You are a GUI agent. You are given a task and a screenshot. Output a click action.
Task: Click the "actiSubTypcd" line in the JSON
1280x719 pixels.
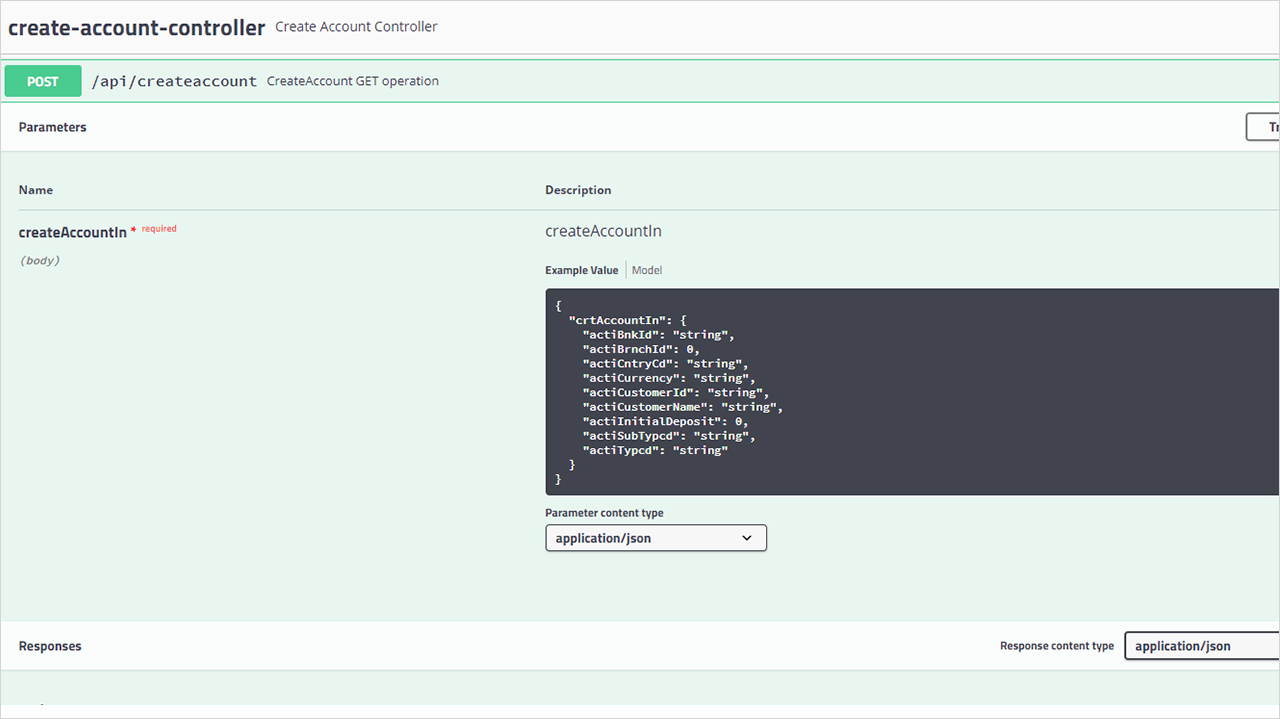tap(669, 436)
